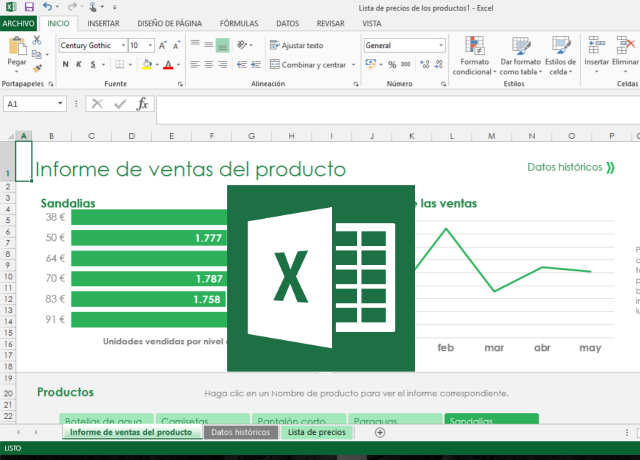Click Sandalias product button
Viewport: 640px width, 460px height.
491,419
